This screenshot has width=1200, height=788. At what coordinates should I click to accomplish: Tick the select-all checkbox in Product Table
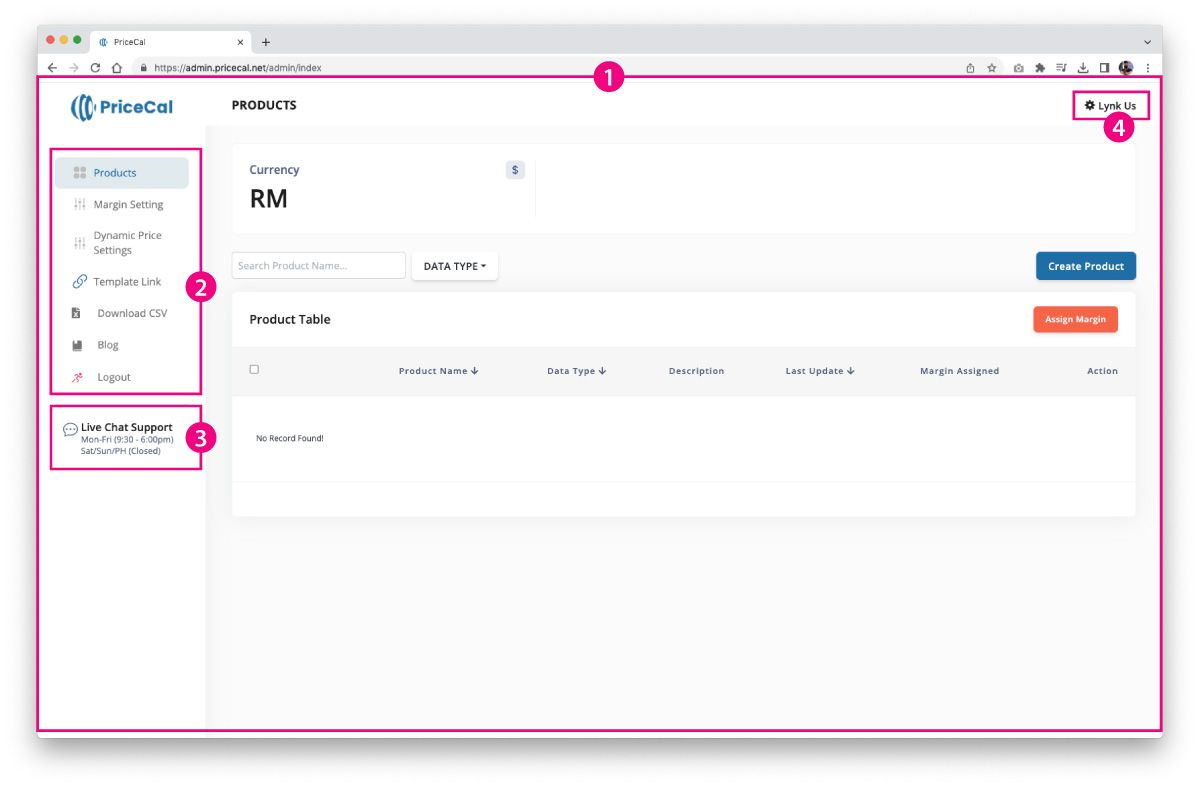tap(254, 370)
